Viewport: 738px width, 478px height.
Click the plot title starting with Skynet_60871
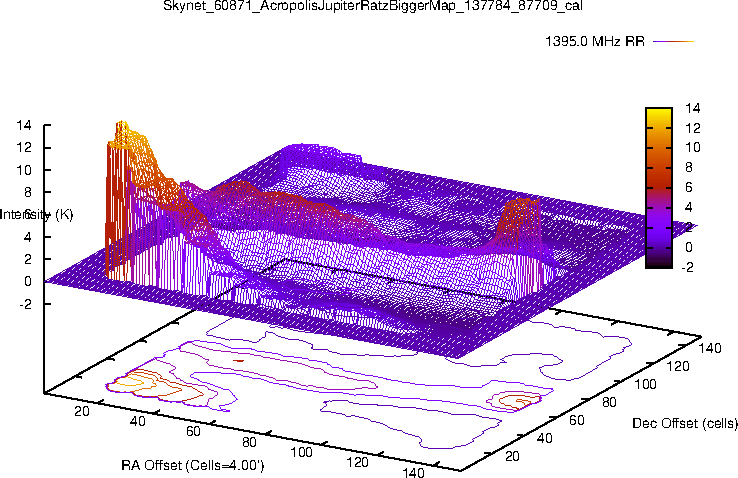pos(373,5)
